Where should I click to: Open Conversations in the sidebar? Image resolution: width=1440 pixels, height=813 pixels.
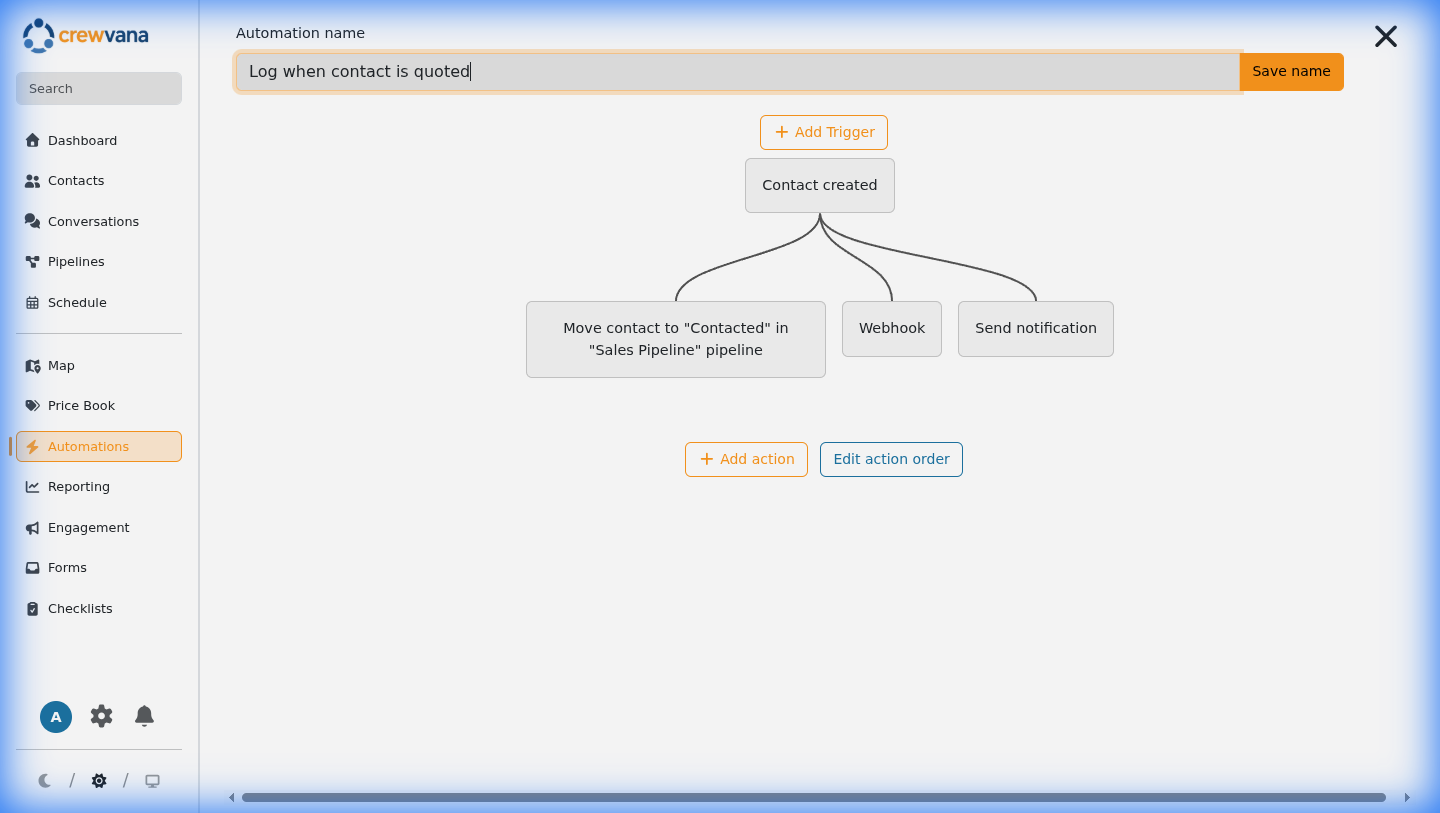pyautogui.click(x=94, y=221)
